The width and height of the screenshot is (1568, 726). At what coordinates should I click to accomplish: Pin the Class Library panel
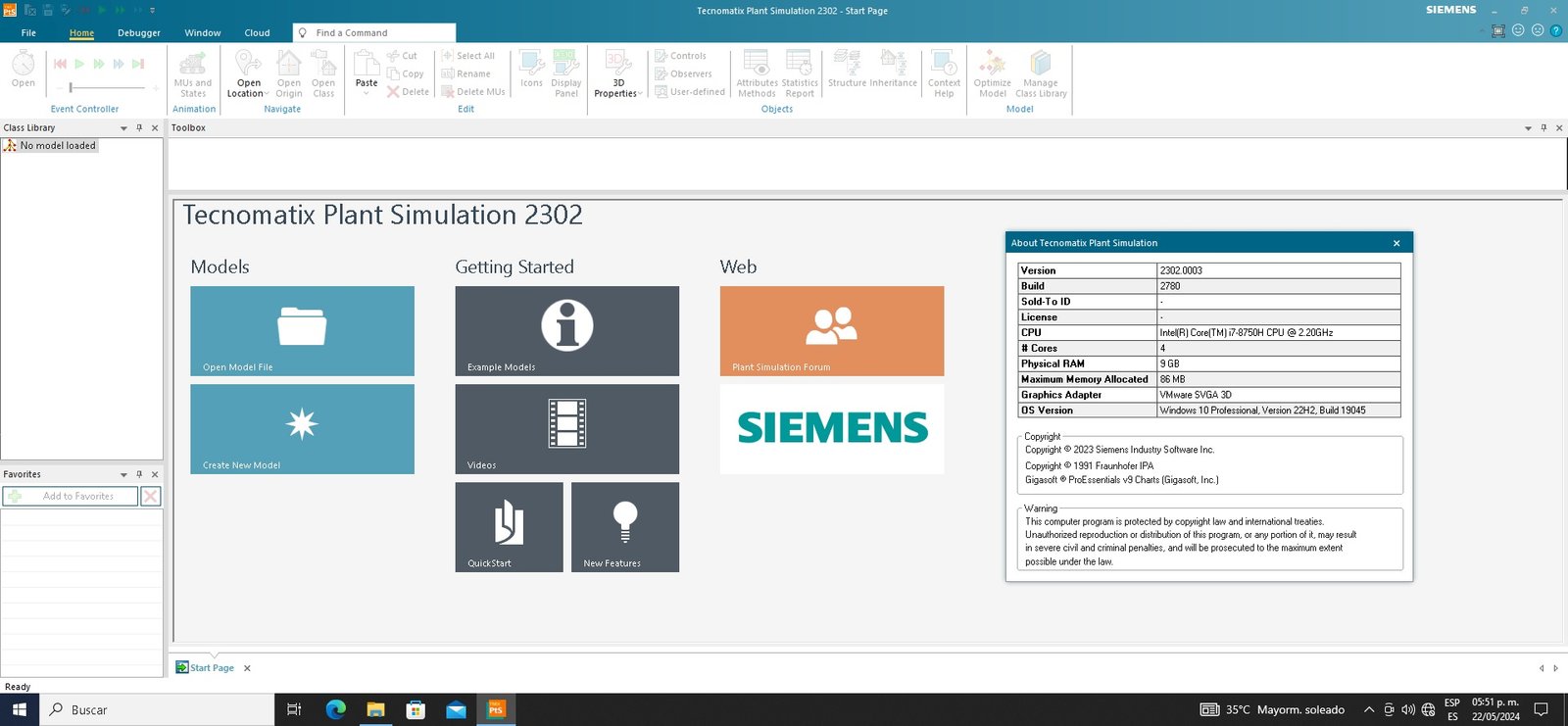point(139,128)
